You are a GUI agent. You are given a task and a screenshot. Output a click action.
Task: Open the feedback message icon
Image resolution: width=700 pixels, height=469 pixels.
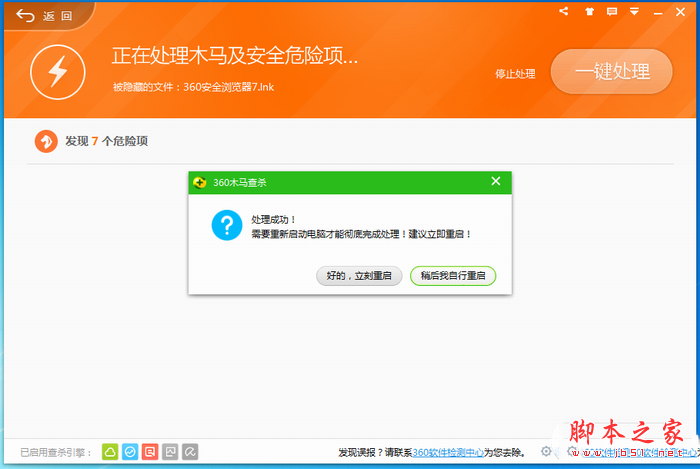pyautogui.click(x=612, y=12)
